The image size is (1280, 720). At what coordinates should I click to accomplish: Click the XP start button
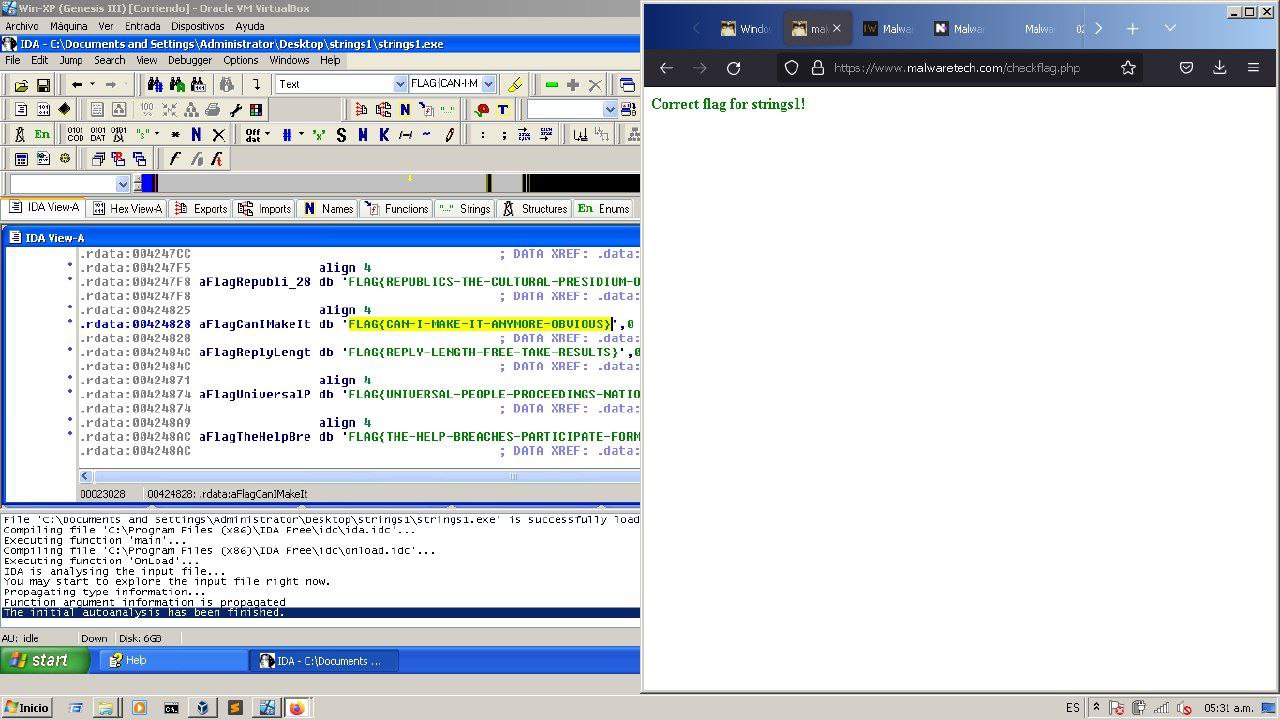pyautogui.click(x=36, y=660)
